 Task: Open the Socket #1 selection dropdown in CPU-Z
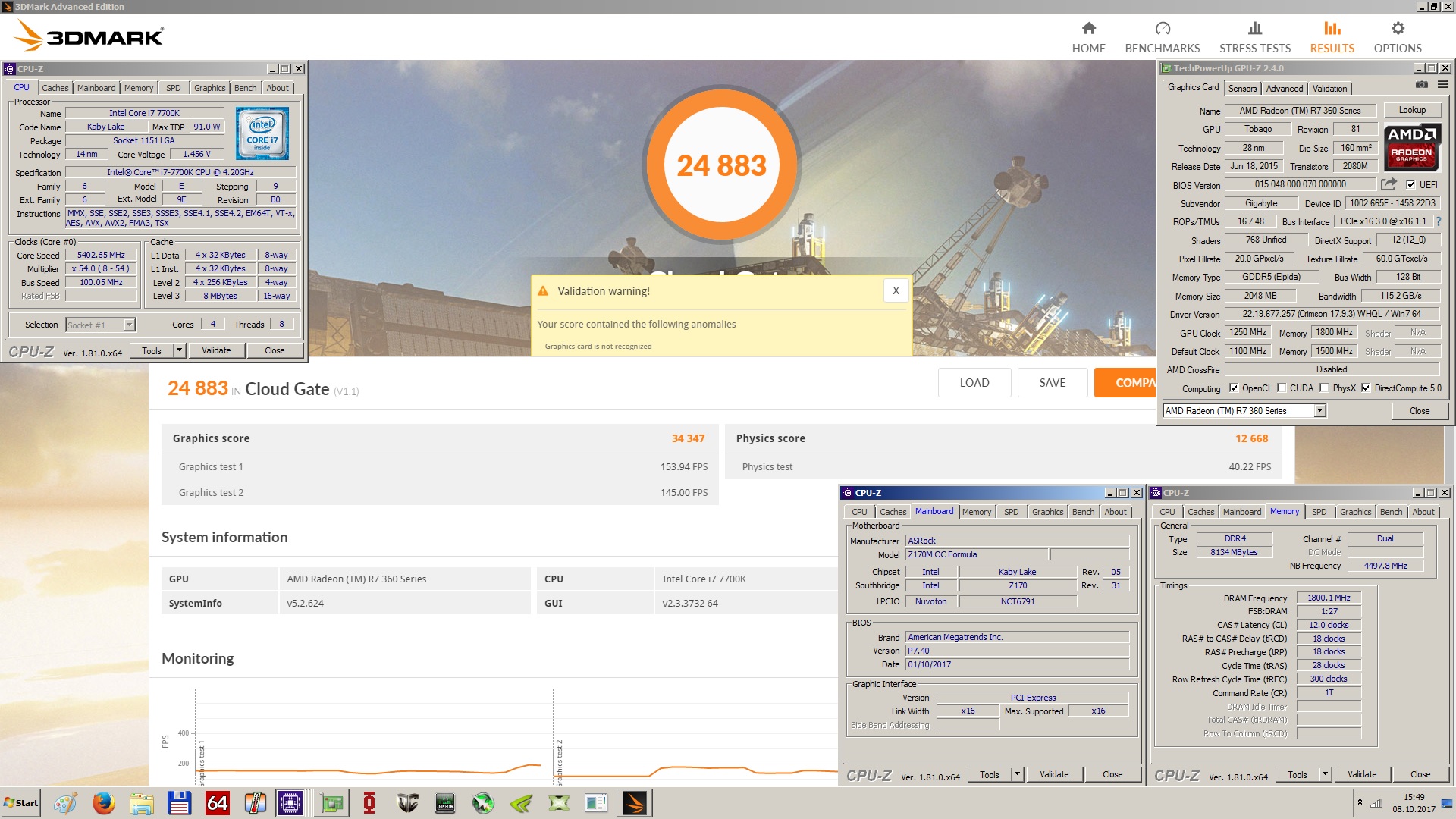tap(129, 325)
